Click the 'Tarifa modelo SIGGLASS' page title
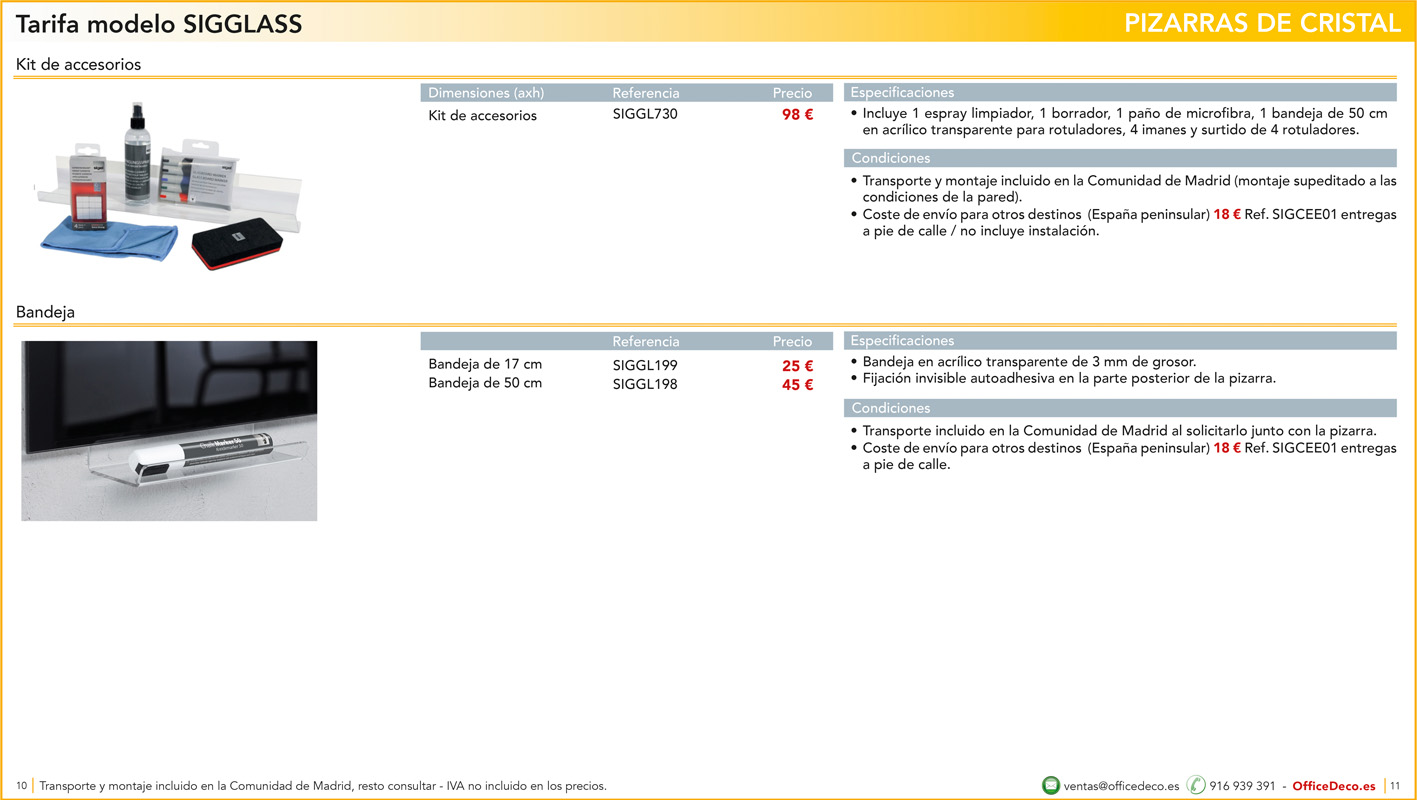This screenshot has width=1417, height=800. click(x=159, y=24)
